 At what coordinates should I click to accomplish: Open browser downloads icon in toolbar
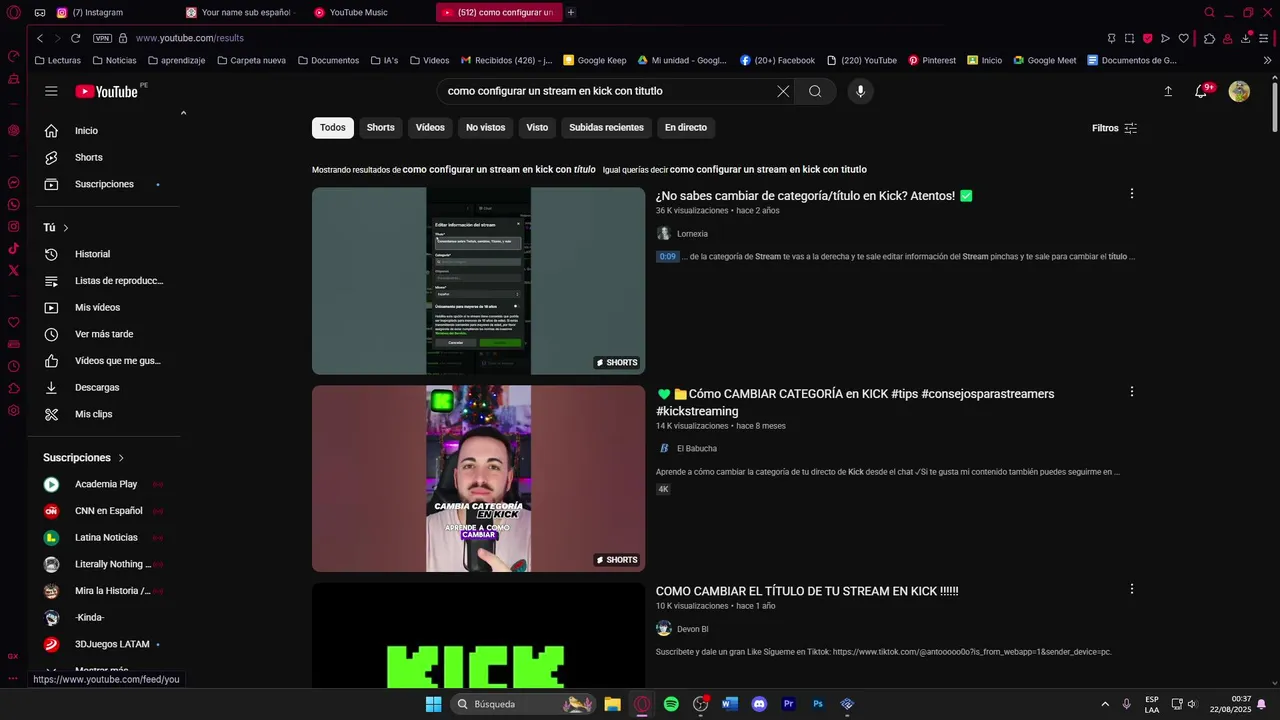[1246, 38]
